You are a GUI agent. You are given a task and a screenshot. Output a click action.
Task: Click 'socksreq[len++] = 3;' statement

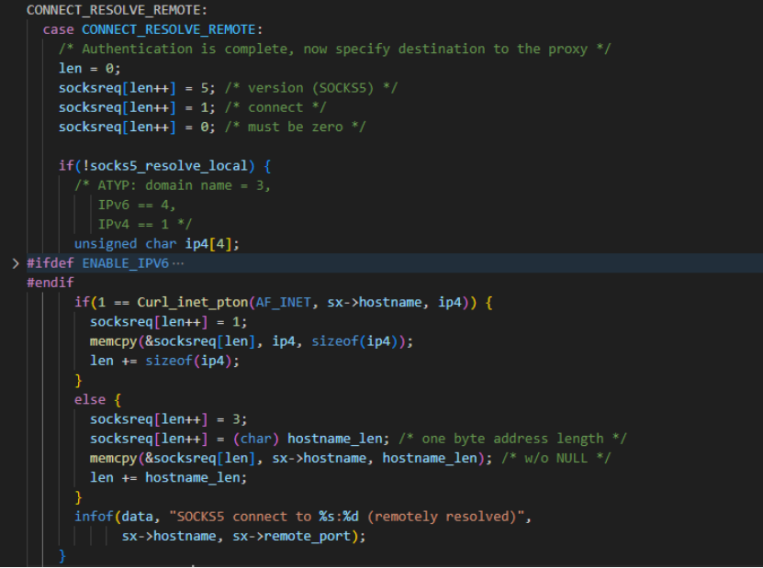pyautogui.click(x=168, y=419)
